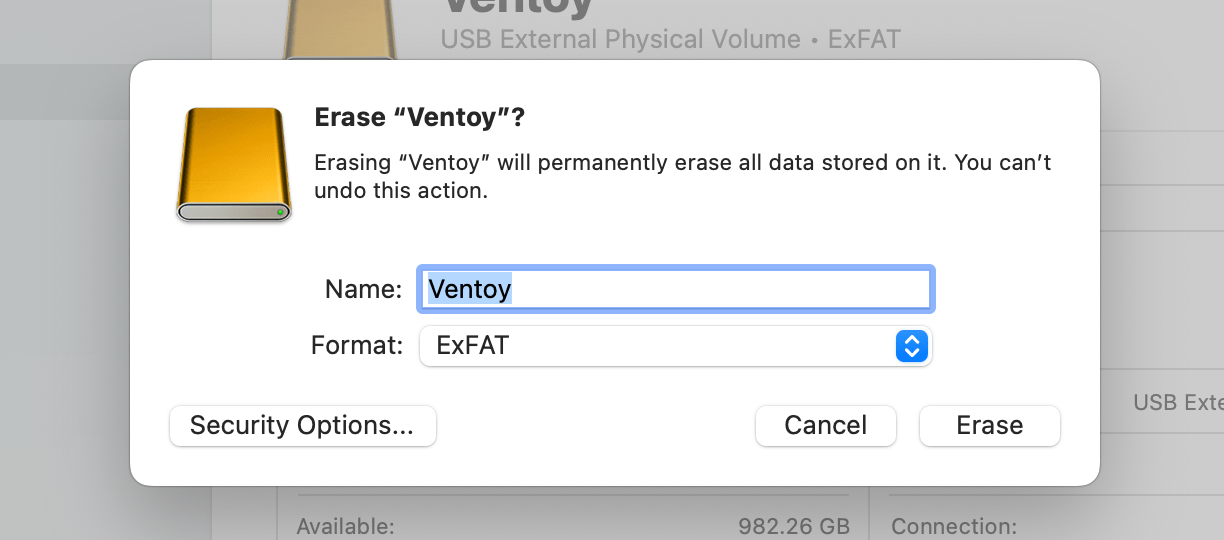This screenshot has height=540, width=1224.
Task: Click the Connection: label in info table
Action: 953,525
